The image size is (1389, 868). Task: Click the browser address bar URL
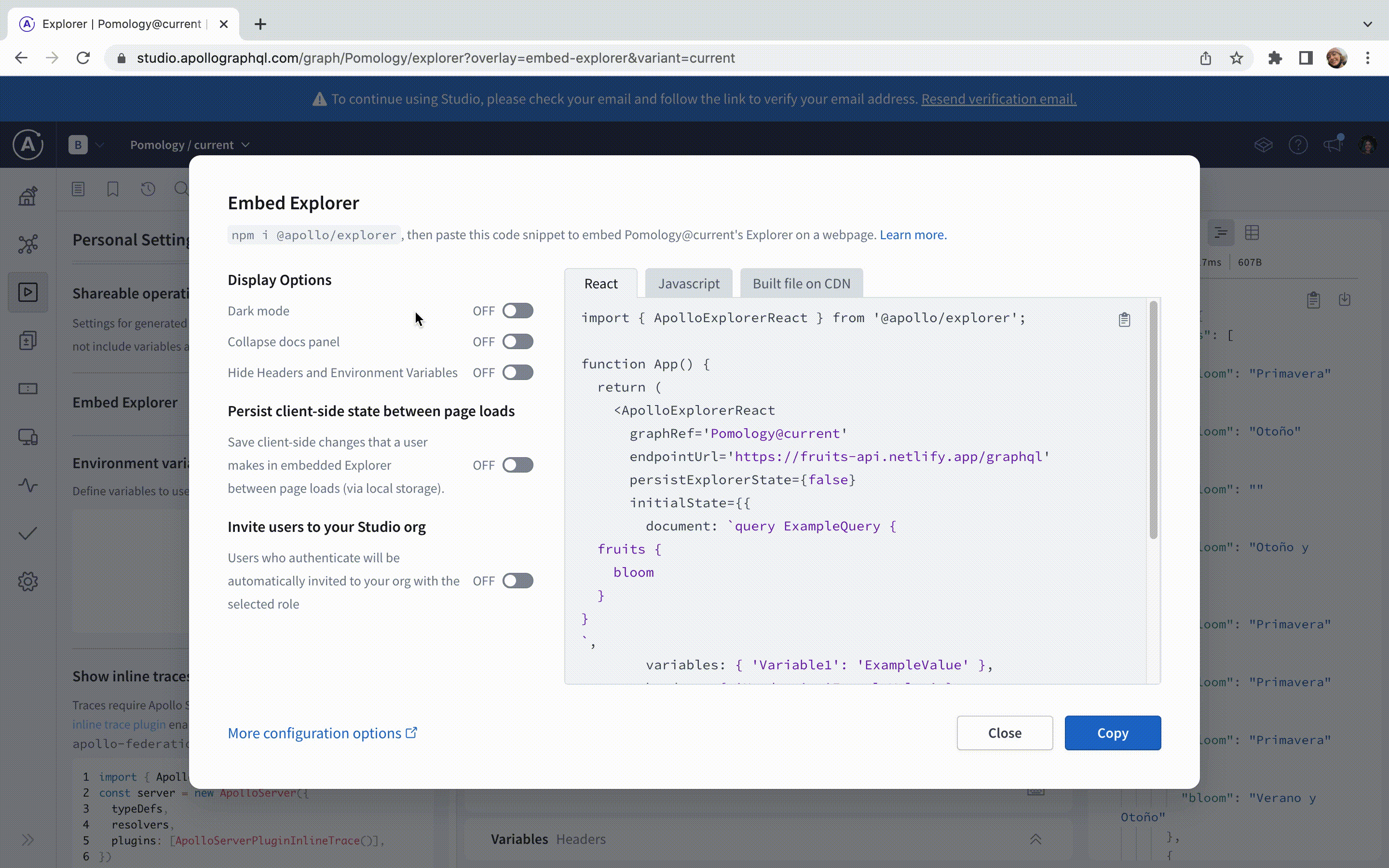pos(436,58)
